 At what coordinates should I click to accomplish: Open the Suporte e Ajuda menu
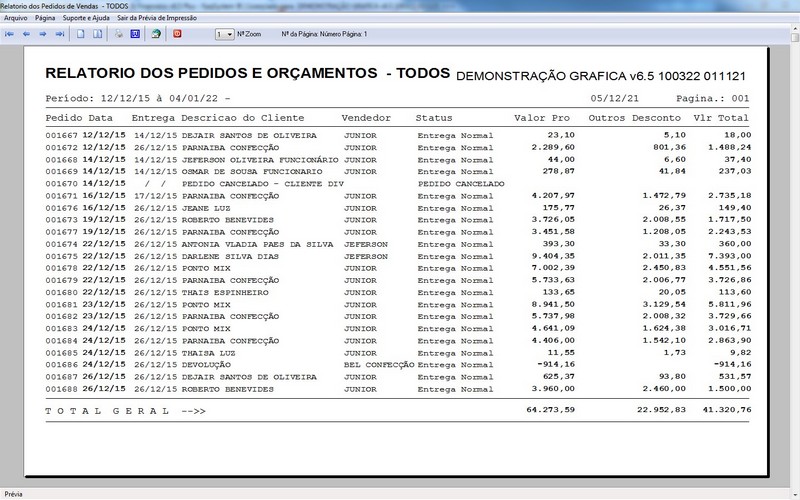[x=86, y=18]
